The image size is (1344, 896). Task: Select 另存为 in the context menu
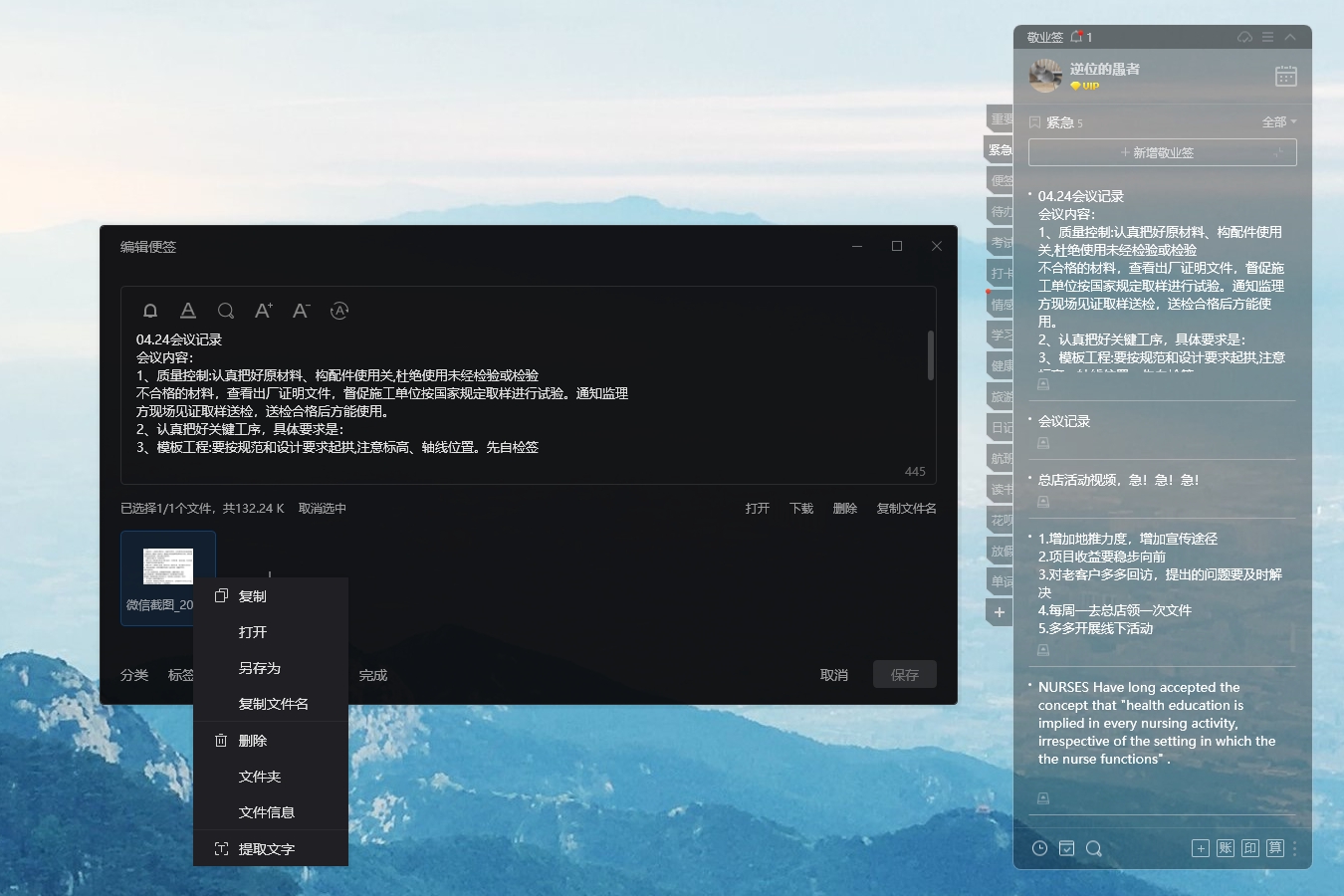coord(260,668)
